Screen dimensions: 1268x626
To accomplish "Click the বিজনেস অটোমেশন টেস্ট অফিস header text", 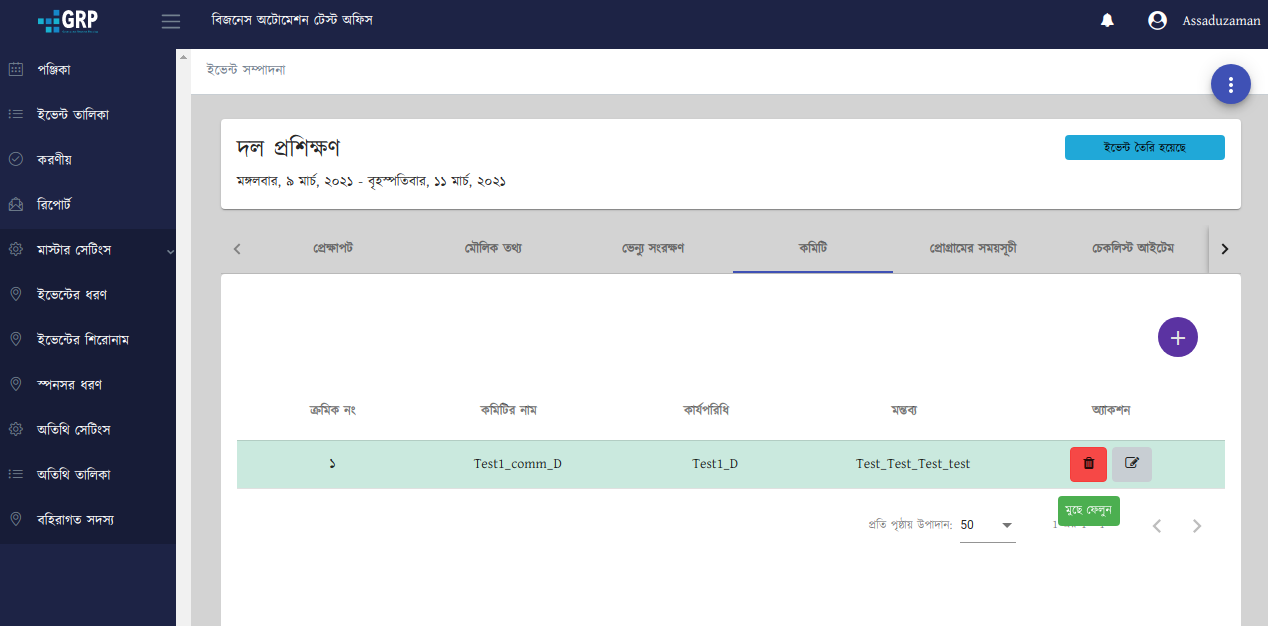I will pyautogui.click(x=292, y=20).
